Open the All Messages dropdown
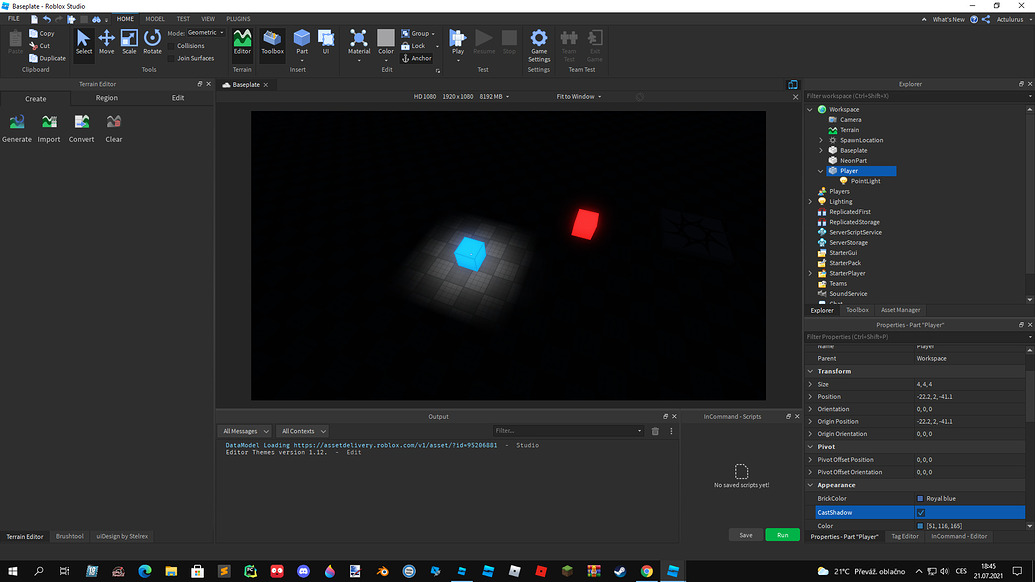The height and width of the screenshot is (582, 1035). pos(245,431)
